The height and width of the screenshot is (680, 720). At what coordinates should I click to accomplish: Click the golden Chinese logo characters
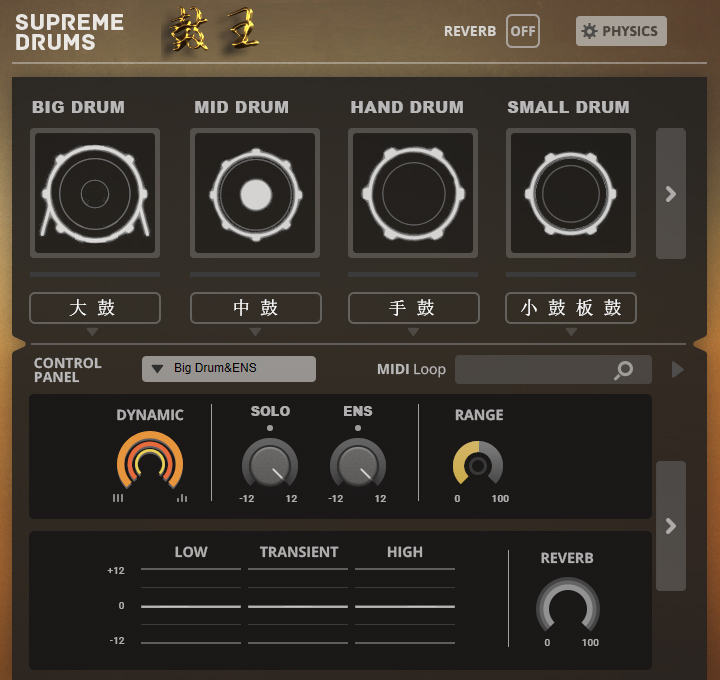[x=214, y=29]
